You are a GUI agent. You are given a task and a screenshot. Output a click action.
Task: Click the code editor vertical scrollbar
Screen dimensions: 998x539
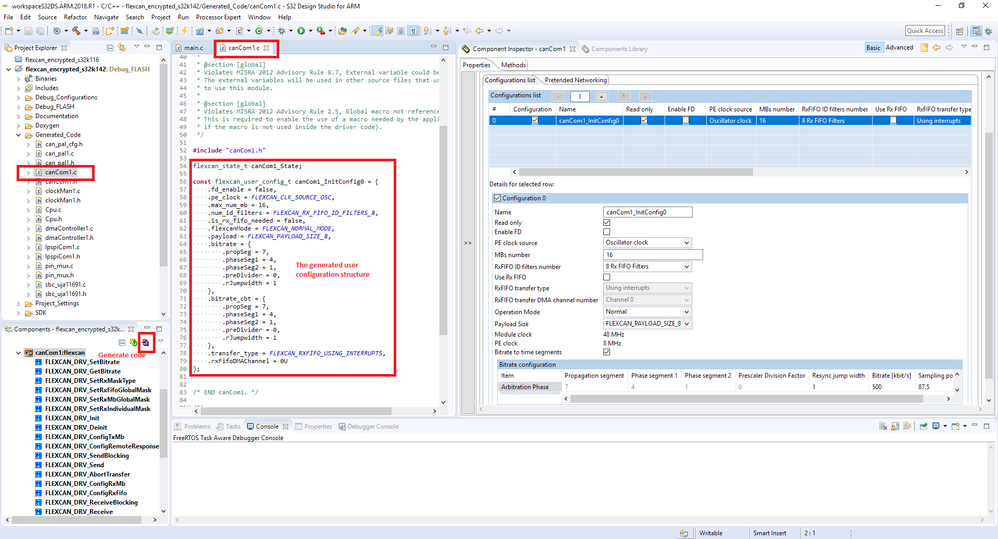pos(444,229)
